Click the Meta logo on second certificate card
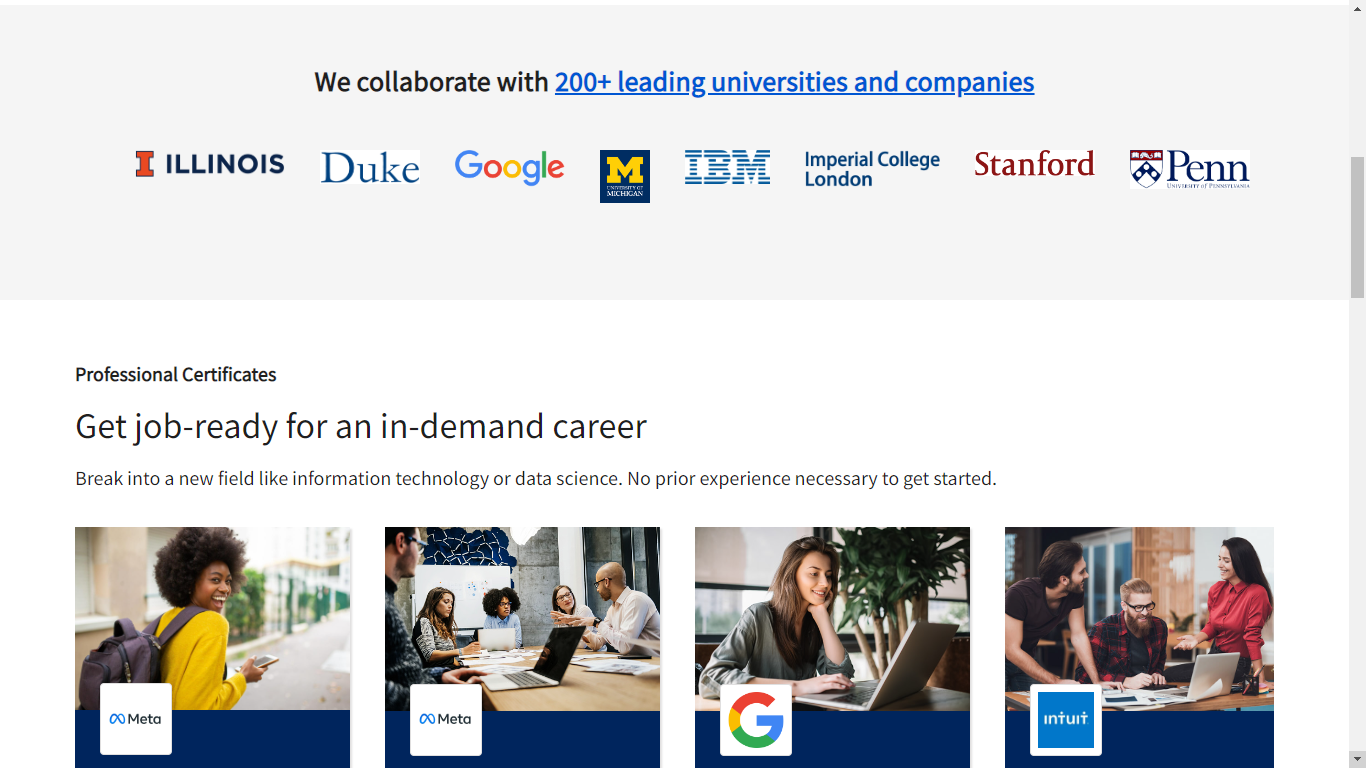This screenshot has height=768, width=1366. pos(444,718)
